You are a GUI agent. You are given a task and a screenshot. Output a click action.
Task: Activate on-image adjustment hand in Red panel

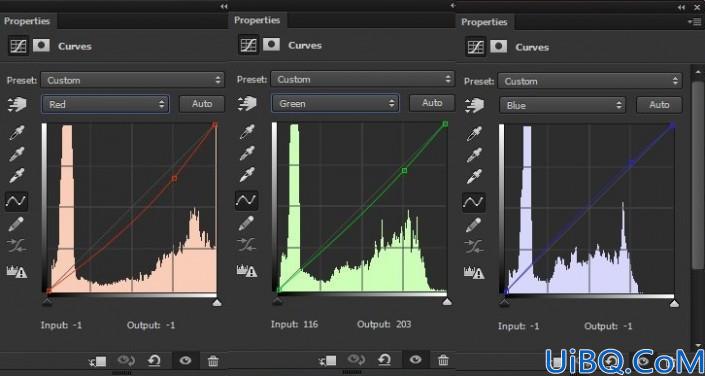17,104
